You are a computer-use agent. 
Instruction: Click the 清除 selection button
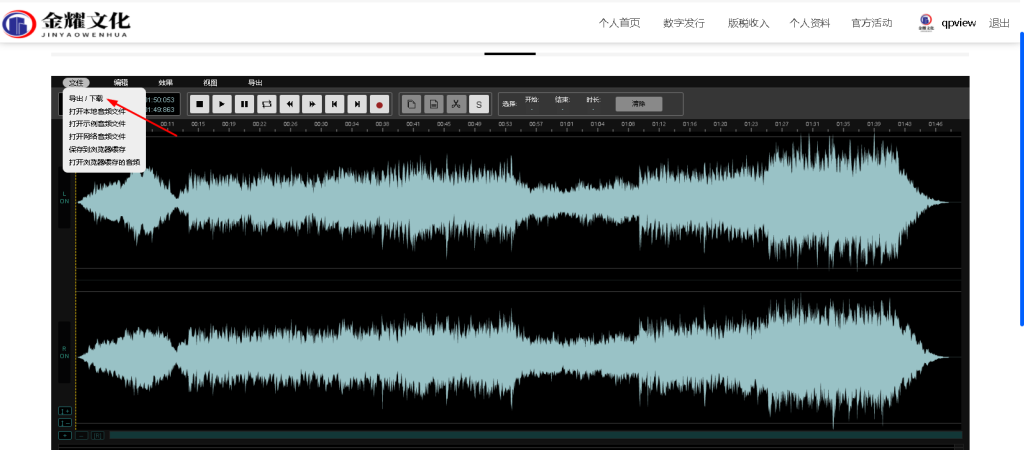pos(638,104)
